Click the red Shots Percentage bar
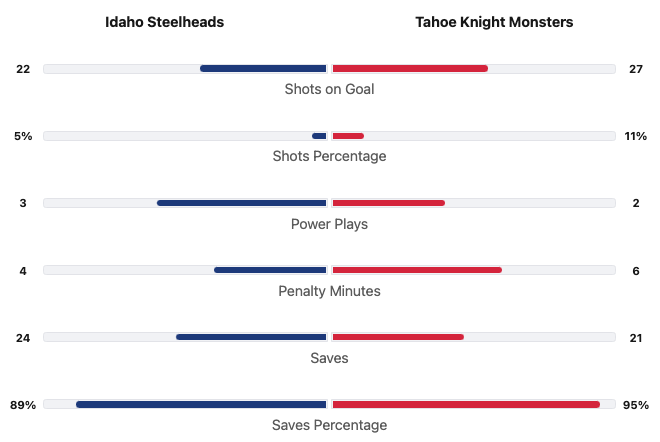Screen dimensions: 660x442 coord(348,136)
